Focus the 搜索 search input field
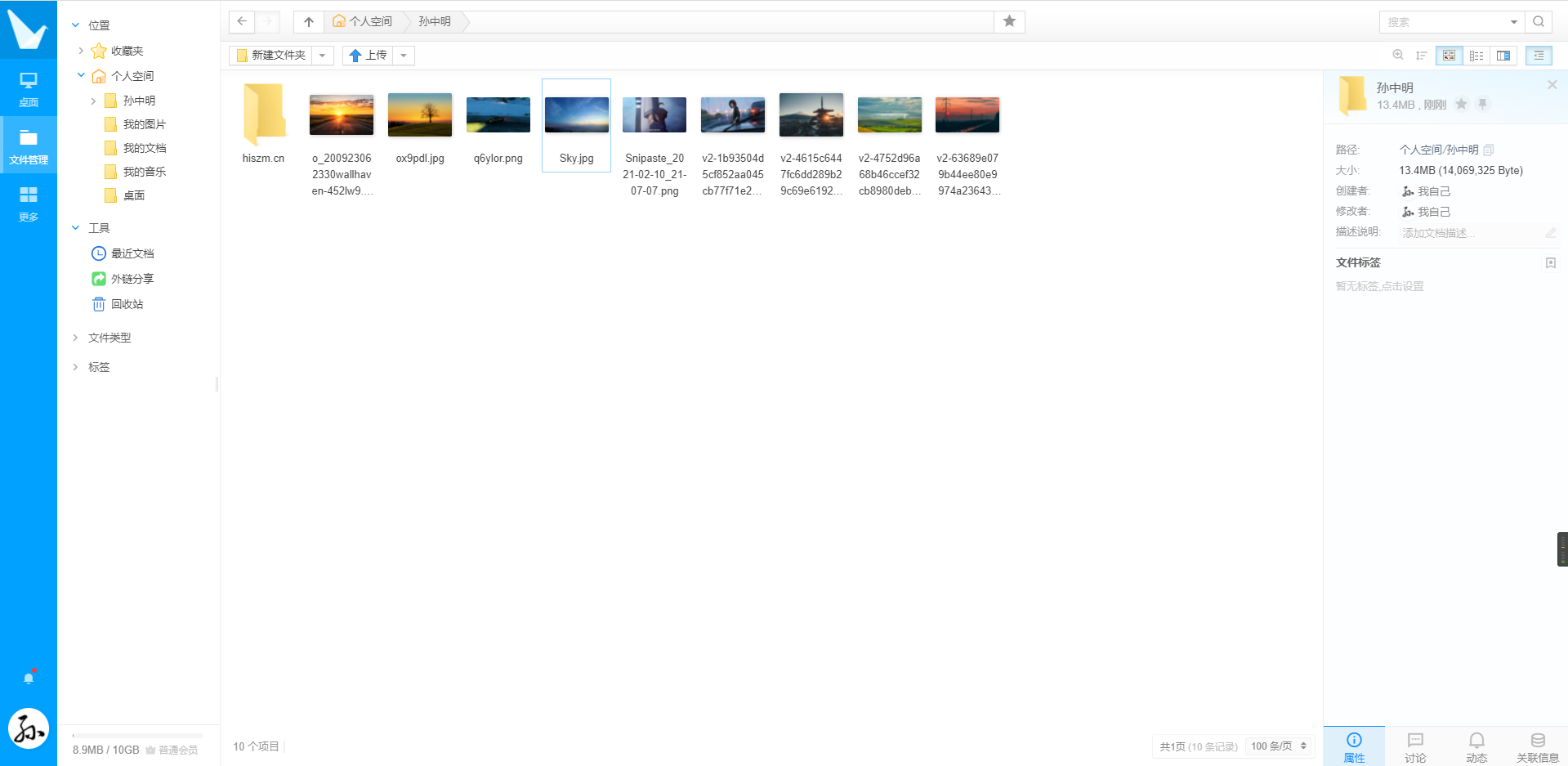 (x=1443, y=22)
